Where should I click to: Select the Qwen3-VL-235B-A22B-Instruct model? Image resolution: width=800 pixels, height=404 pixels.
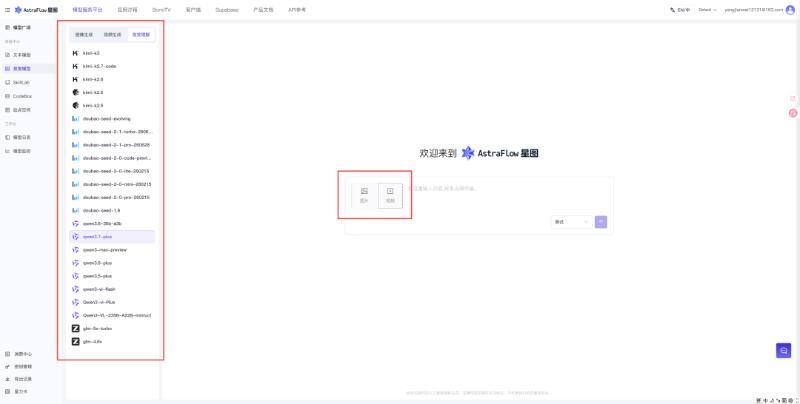coord(112,315)
